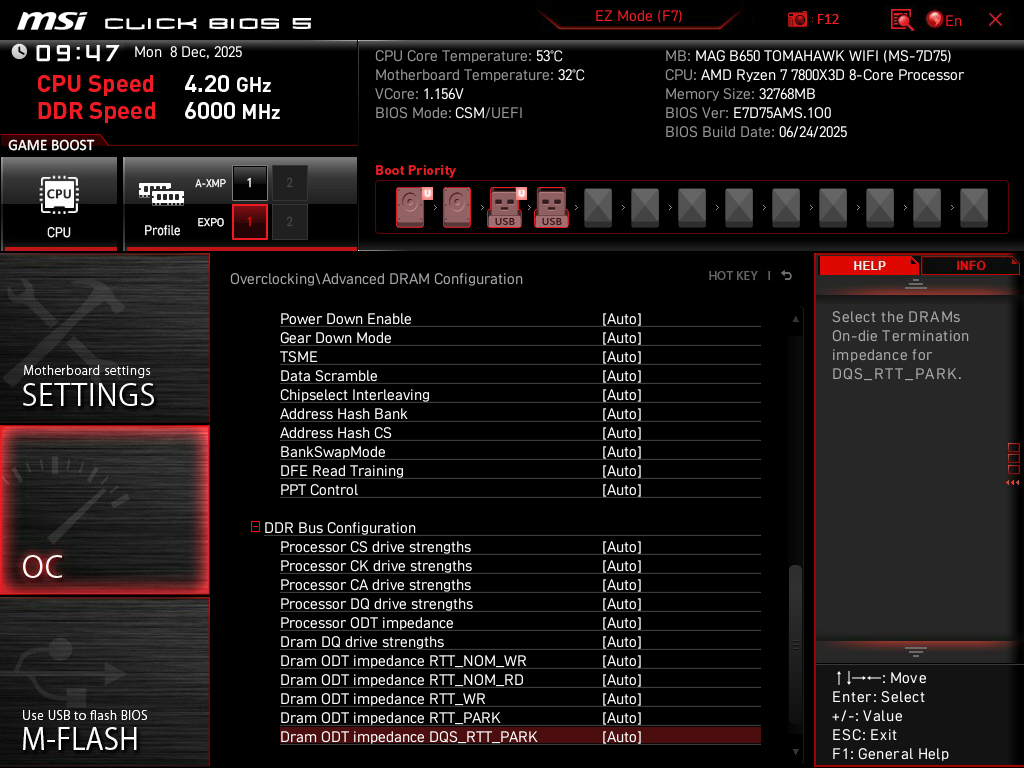Select the Address Hash CS row
1024x768 pixels.
[x=520, y=433]
